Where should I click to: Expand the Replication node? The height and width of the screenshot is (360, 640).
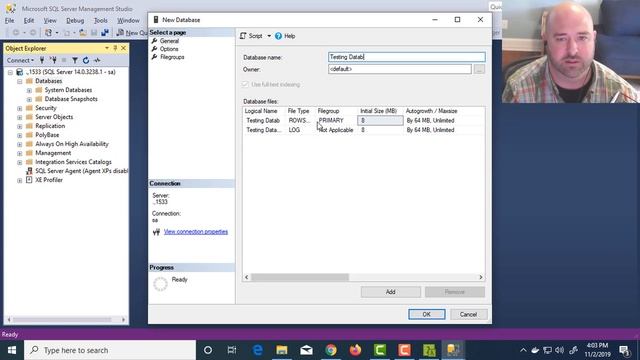20,126
